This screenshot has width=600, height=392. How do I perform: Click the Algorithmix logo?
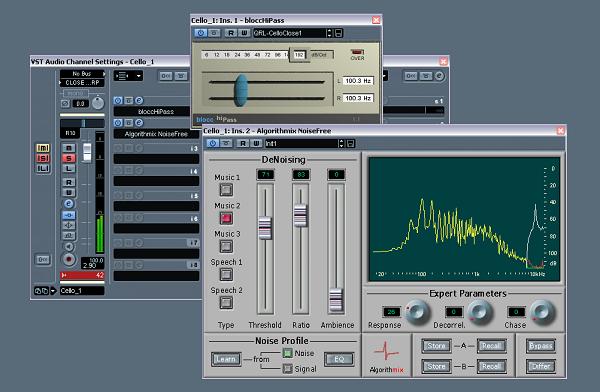(x=386, y=356)
